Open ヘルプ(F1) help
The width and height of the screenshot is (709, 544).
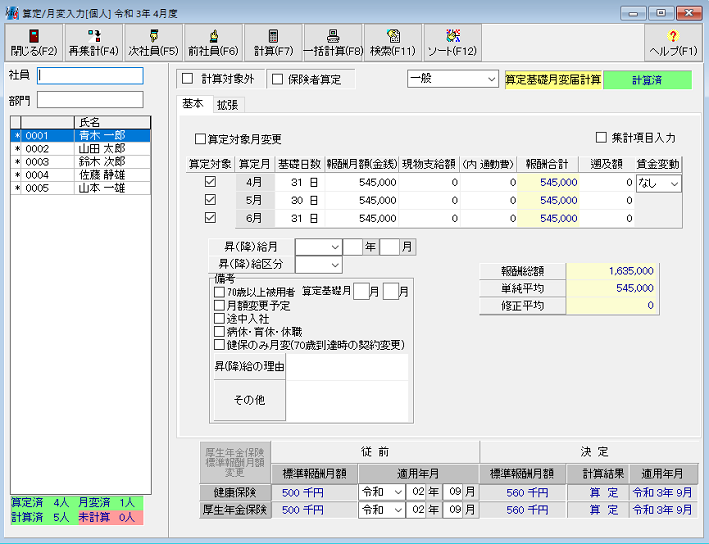pyautogui.click(x=673, y=42)
